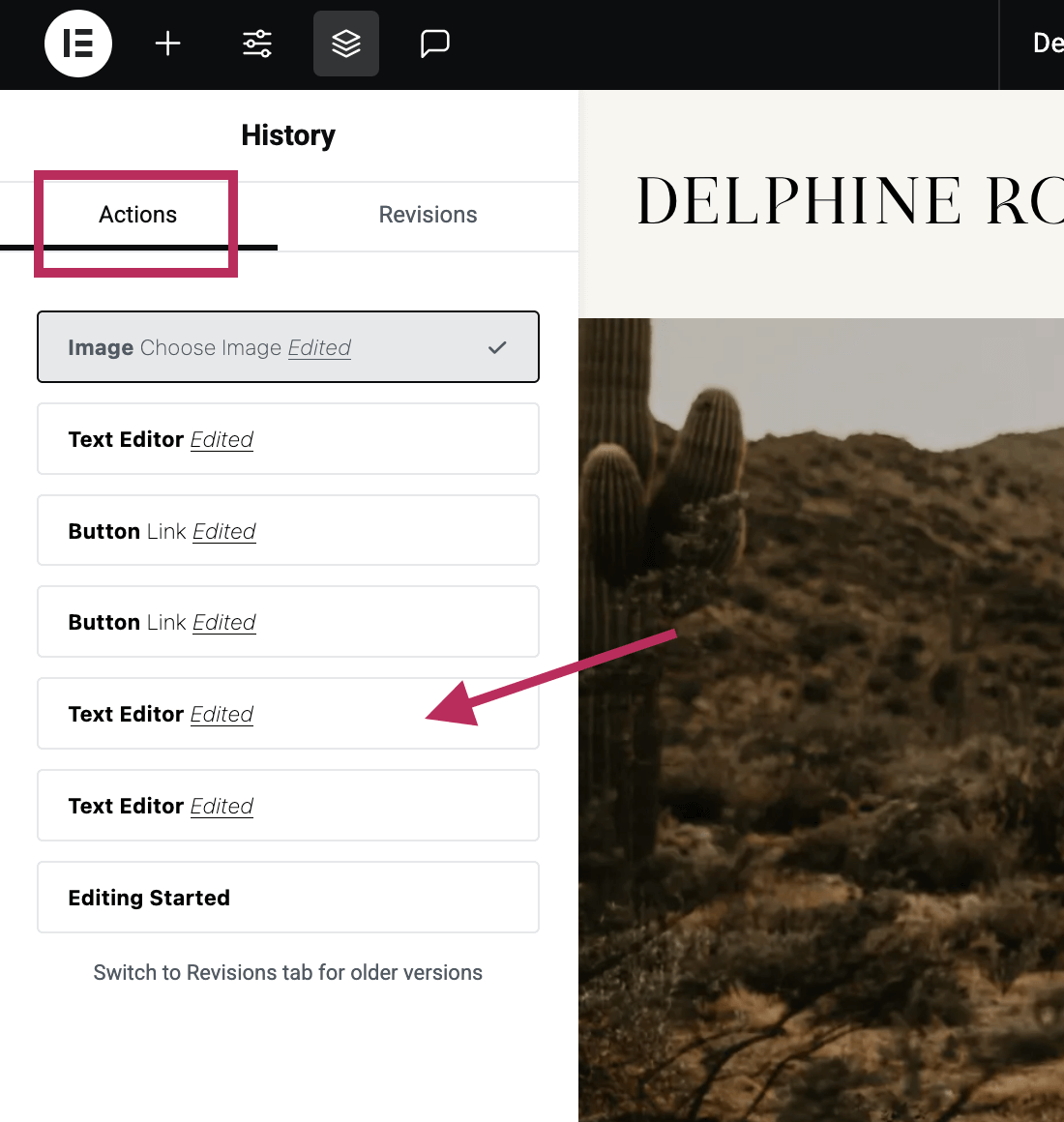Open Site Settings sliders icon

[x=257, y=44]
